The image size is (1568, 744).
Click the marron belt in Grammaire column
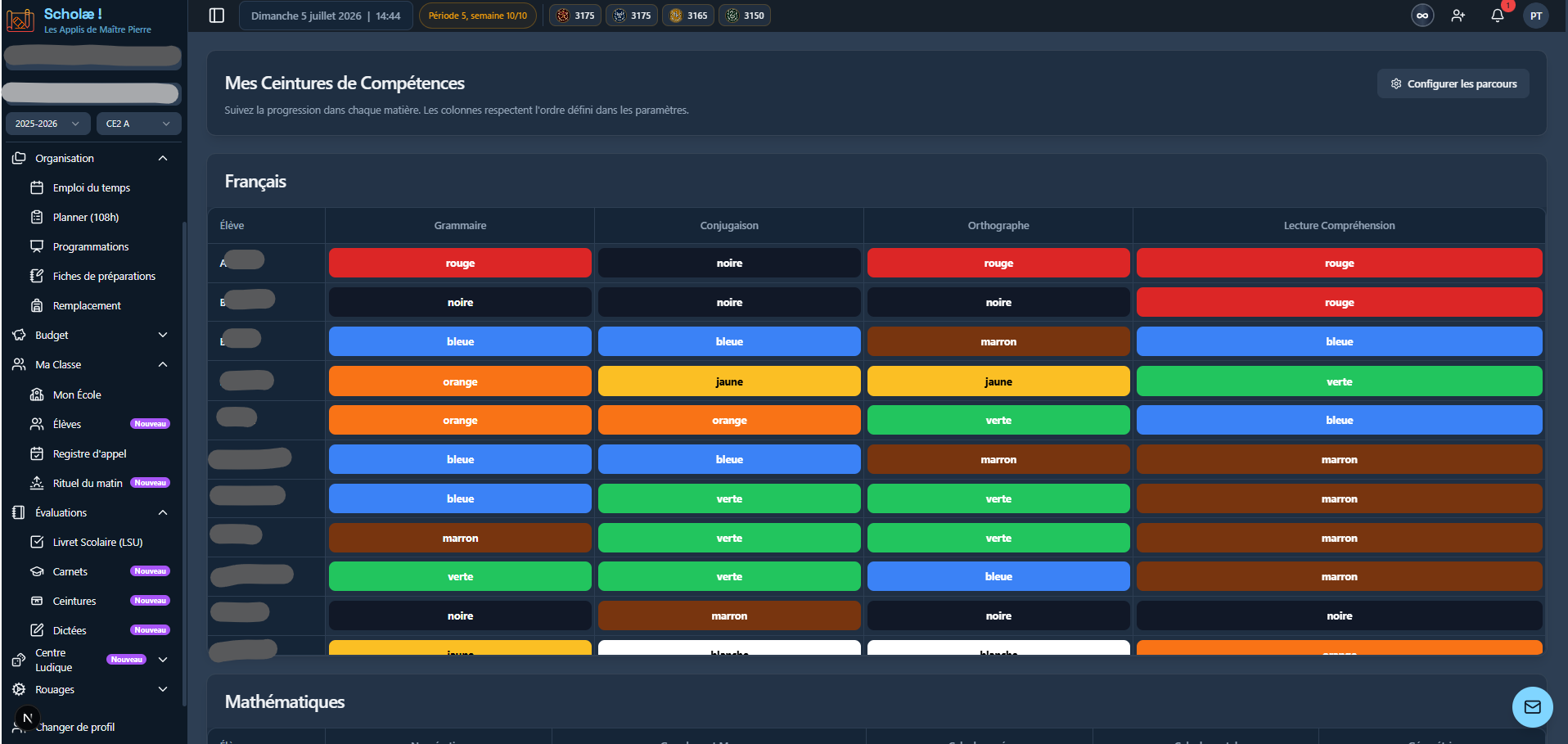click(460, 538)
